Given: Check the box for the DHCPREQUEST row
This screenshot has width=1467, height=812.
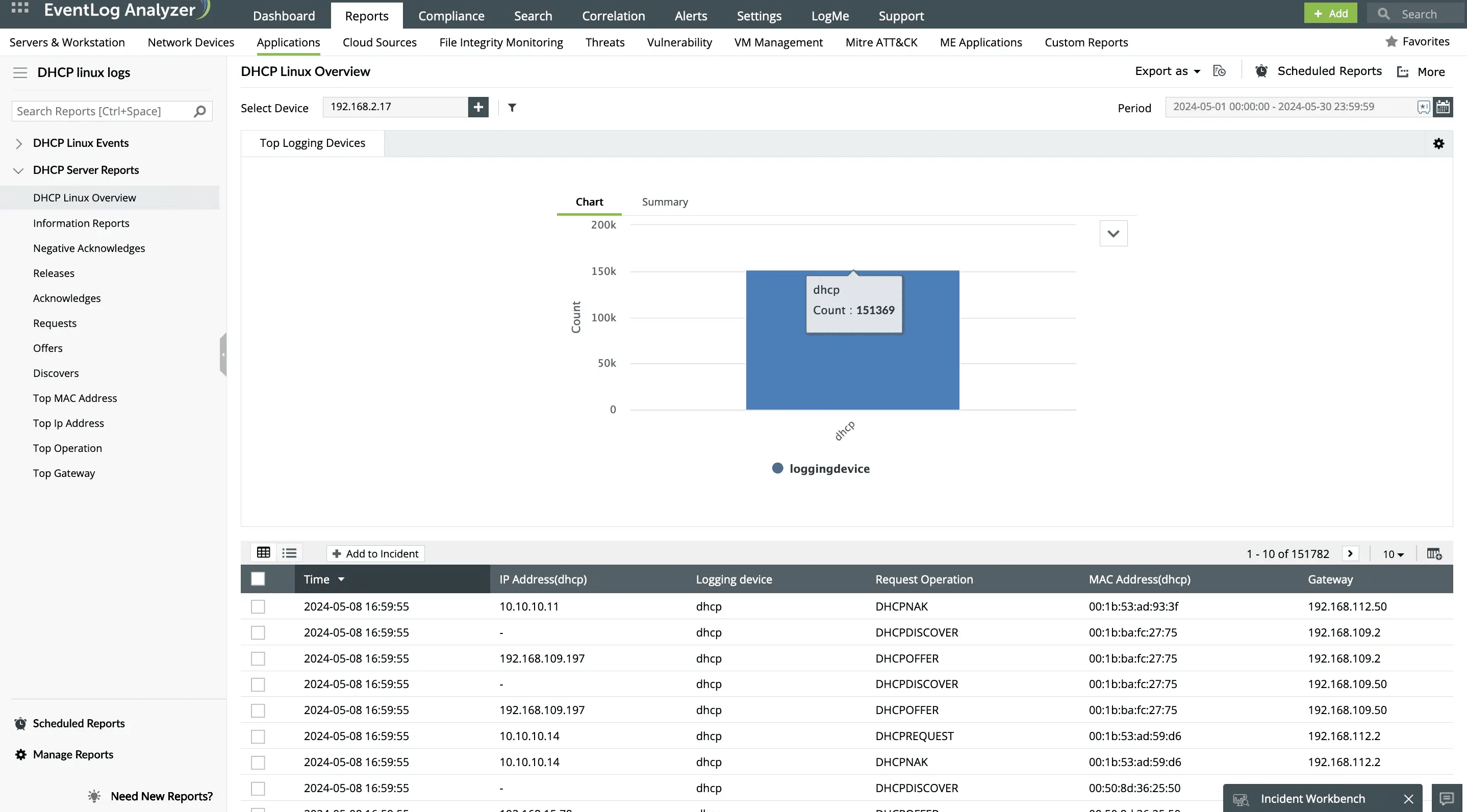Looking at the screenshot, I should [258, 737].
